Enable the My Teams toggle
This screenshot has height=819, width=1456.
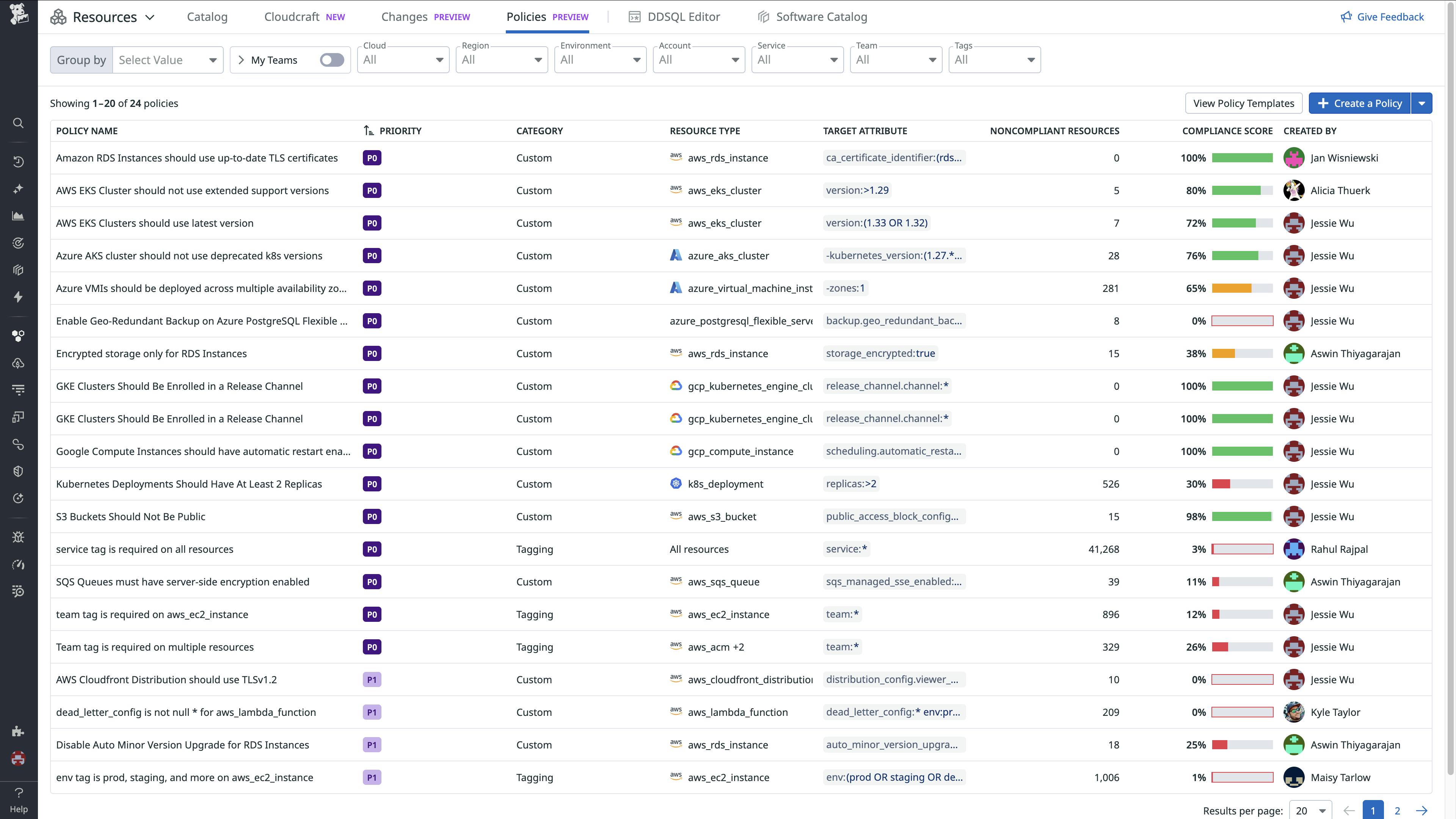[332, 60]
